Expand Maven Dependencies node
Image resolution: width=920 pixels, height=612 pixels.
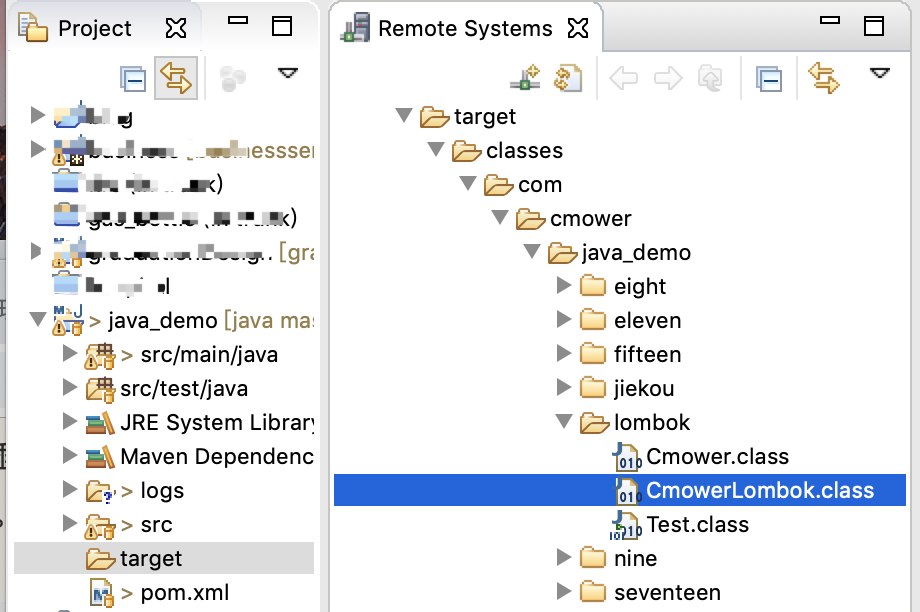[70, 456]
